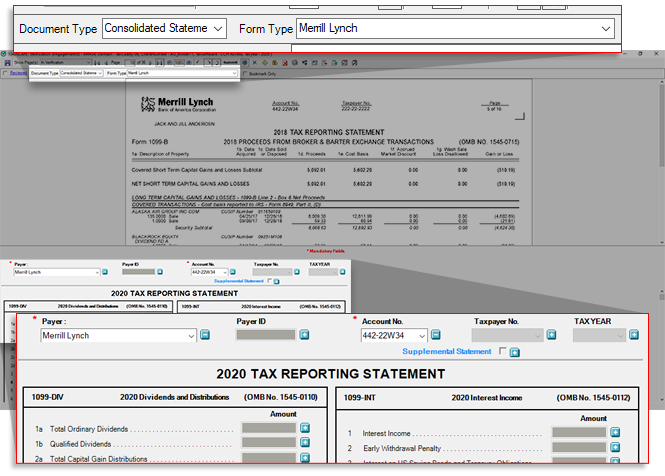Click the Supplemental Statement link
Viewport: 665px width, 476px height.
(x=447, y=352)
